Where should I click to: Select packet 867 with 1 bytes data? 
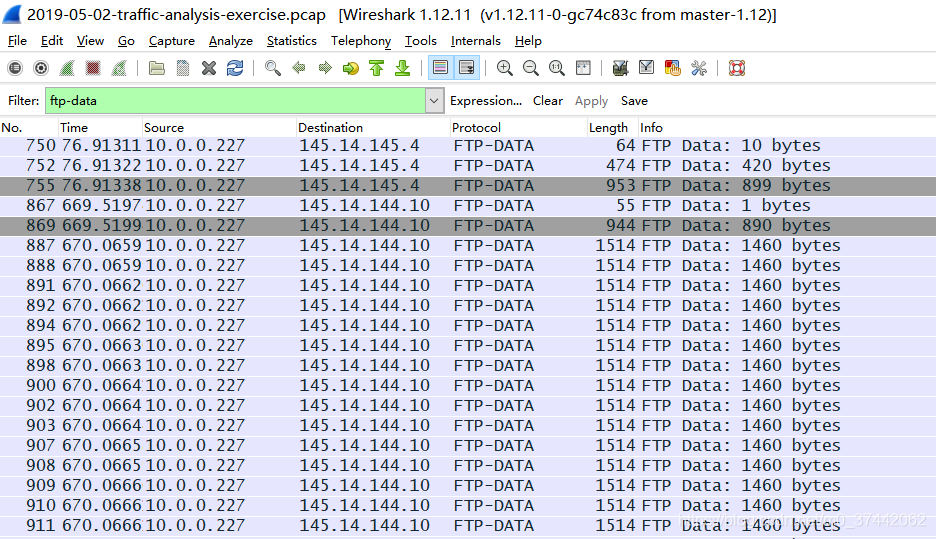(x=468, y=205)
